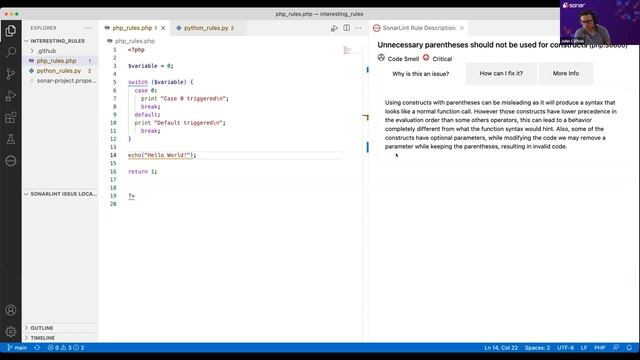Collapse the INTERESTING_RULES folder section
640x360 pixels.
[x=58, y=41]
